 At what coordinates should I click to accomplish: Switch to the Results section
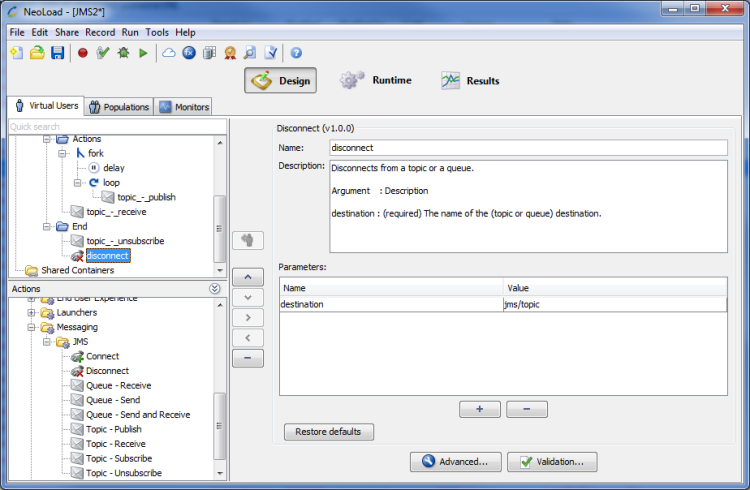[x=470, y=80]
